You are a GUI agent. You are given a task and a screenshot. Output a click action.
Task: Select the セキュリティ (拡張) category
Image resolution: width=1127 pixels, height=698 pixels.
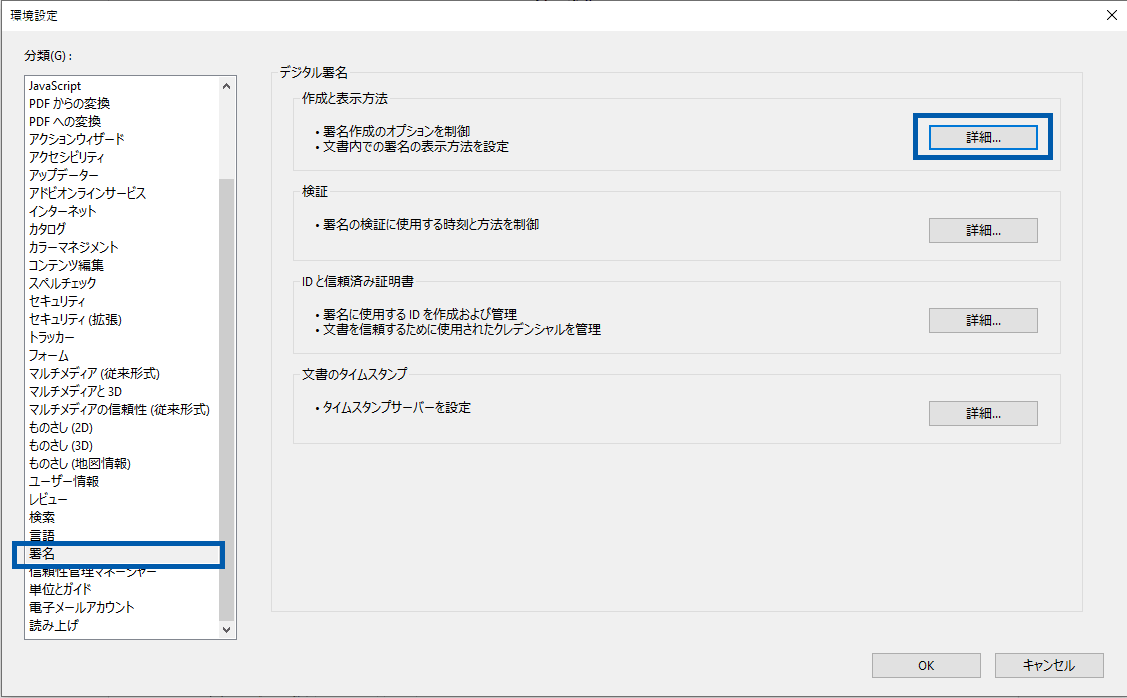point(75,319)
